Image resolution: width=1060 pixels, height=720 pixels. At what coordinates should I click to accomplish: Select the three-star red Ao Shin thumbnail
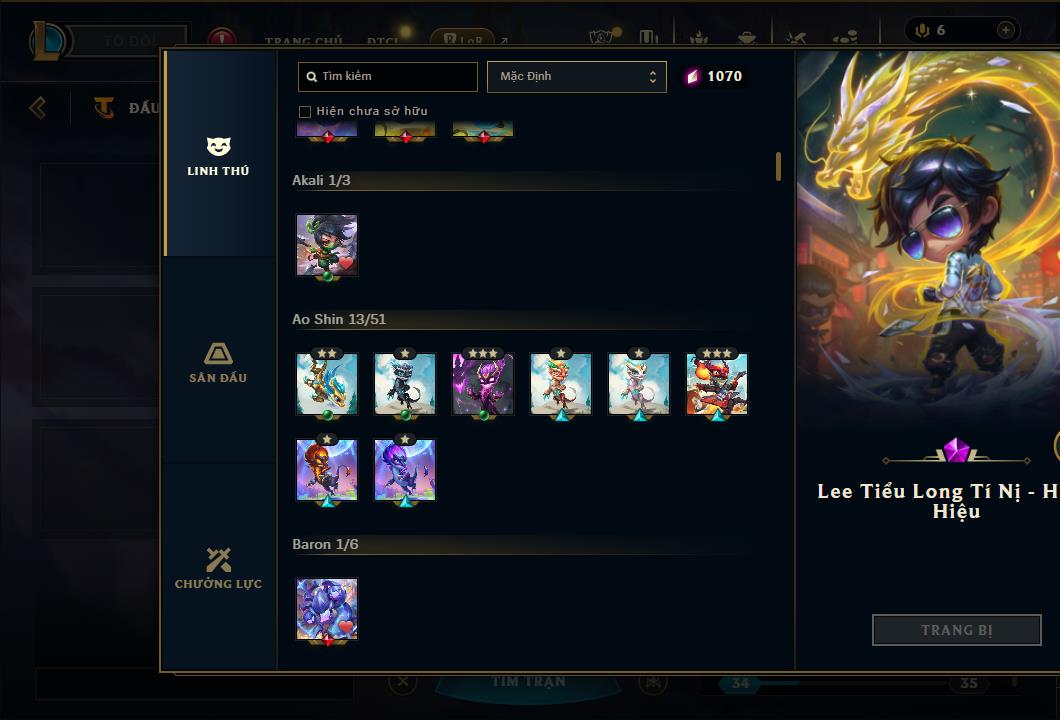[x=717, y=384]
